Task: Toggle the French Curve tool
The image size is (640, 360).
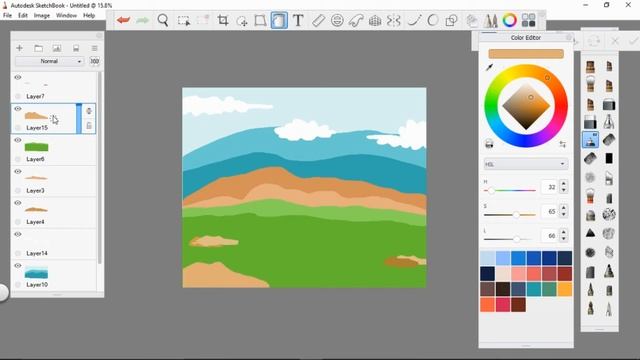Action: click(356, 20)
